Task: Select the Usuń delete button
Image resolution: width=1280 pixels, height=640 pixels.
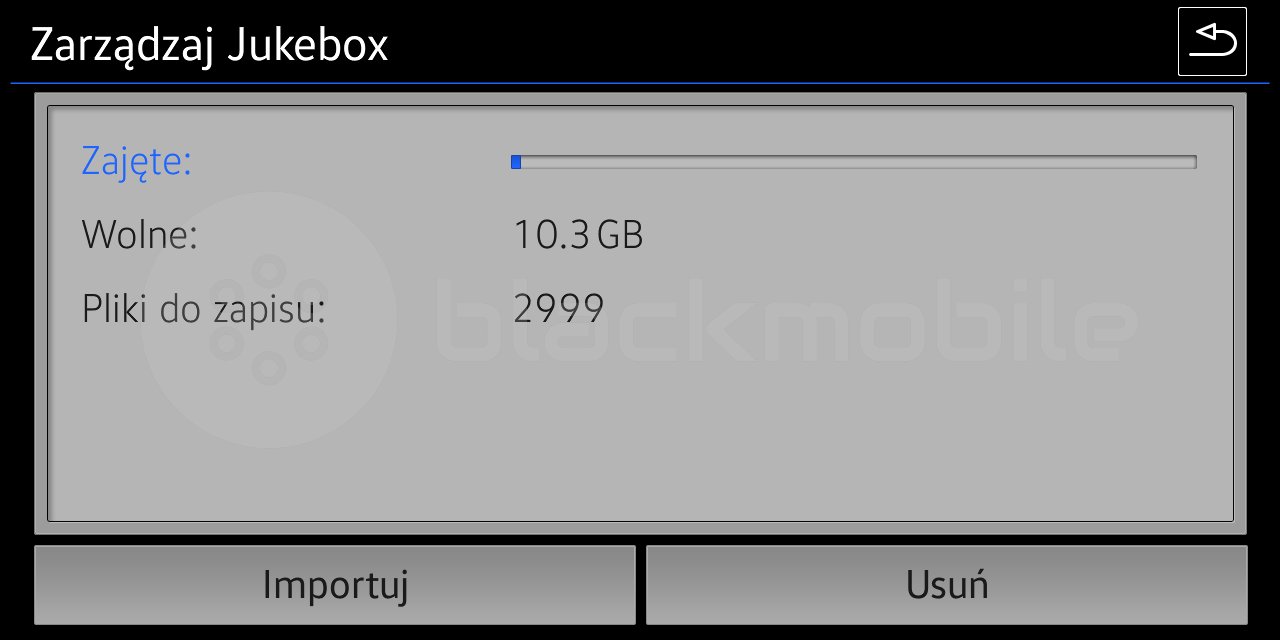Action: [947, 585]
